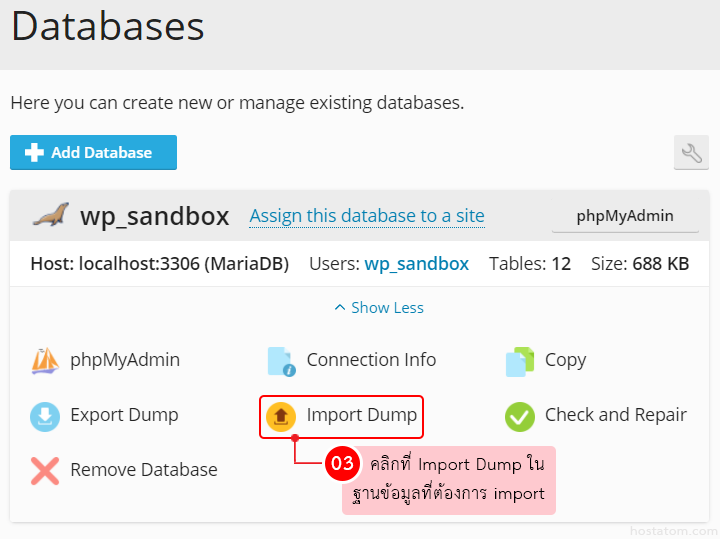Click the Connection Info document icon
The width and height of the screenshot is (720, 539).
click(x=282, y=361)
